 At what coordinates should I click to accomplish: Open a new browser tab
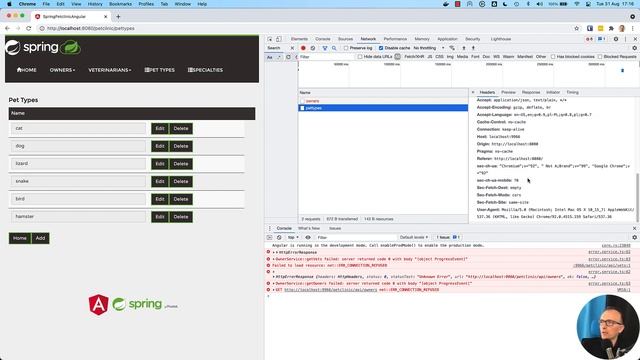pos(118,17)
